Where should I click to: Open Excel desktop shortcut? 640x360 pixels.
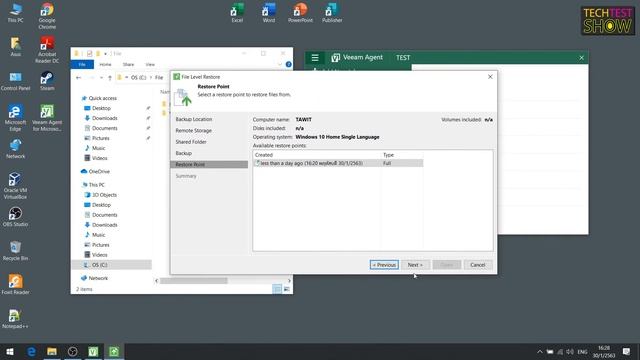(x=237, y=13)
